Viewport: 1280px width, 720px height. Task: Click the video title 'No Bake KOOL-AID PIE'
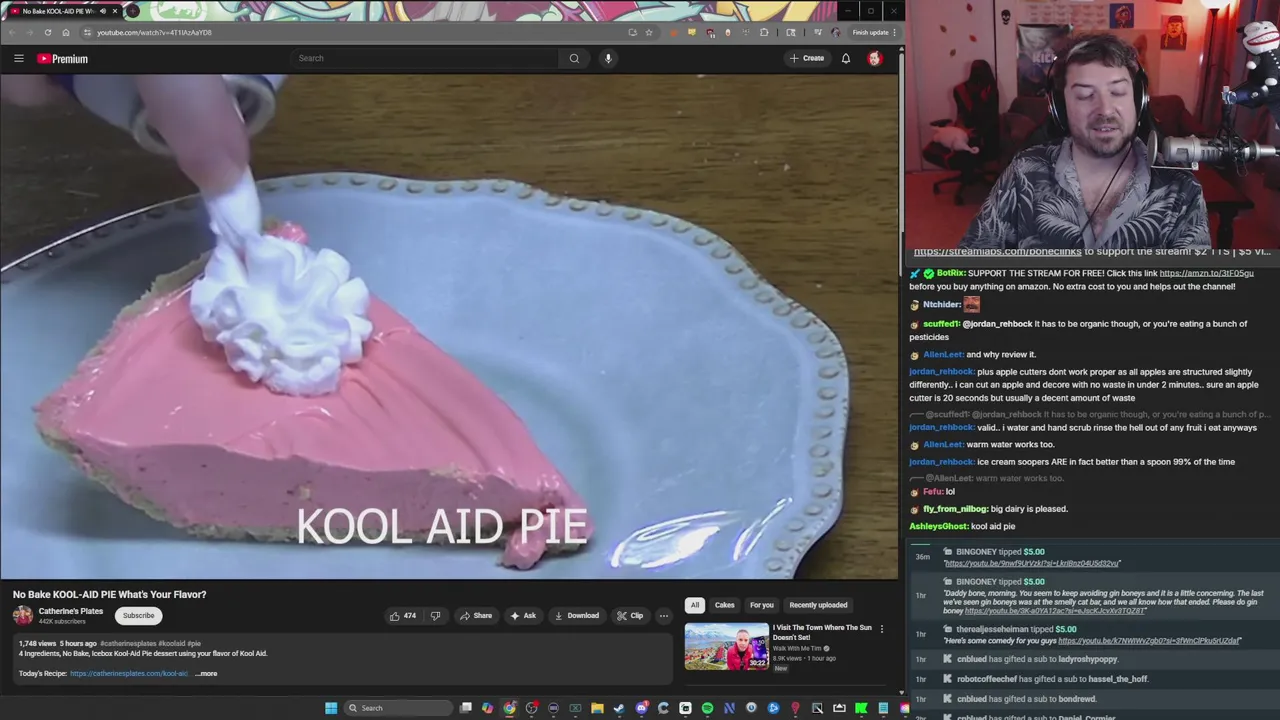coord(110,594)
